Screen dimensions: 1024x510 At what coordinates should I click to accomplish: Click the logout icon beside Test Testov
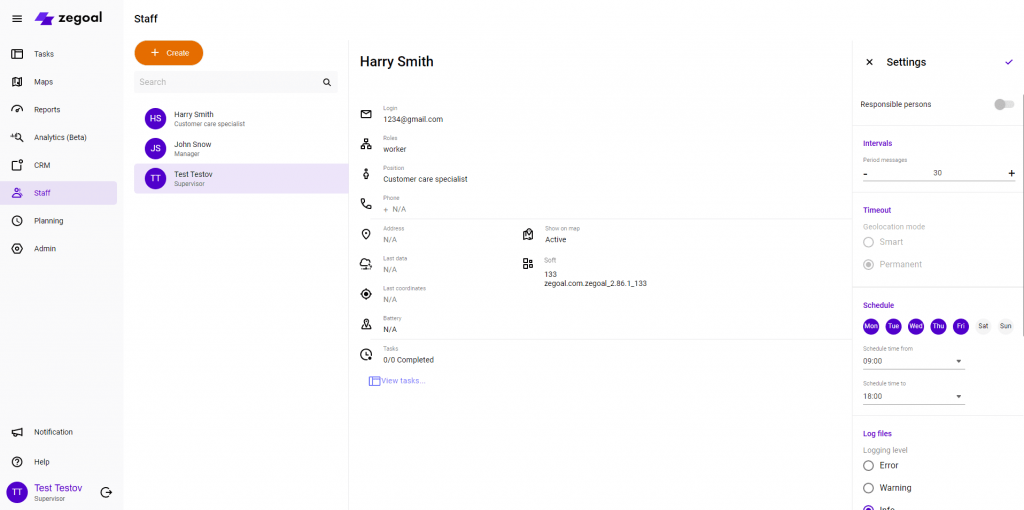[106, 492]
